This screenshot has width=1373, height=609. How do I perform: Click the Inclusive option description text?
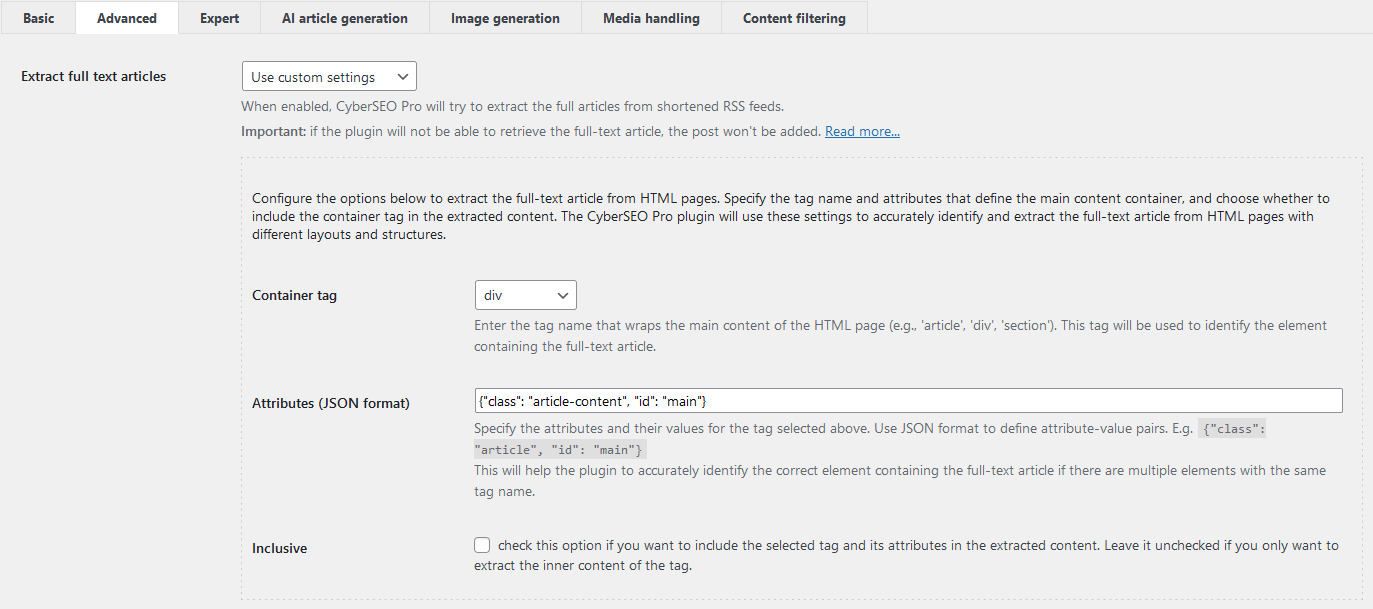pyautogui.click(x=900, y=545)
